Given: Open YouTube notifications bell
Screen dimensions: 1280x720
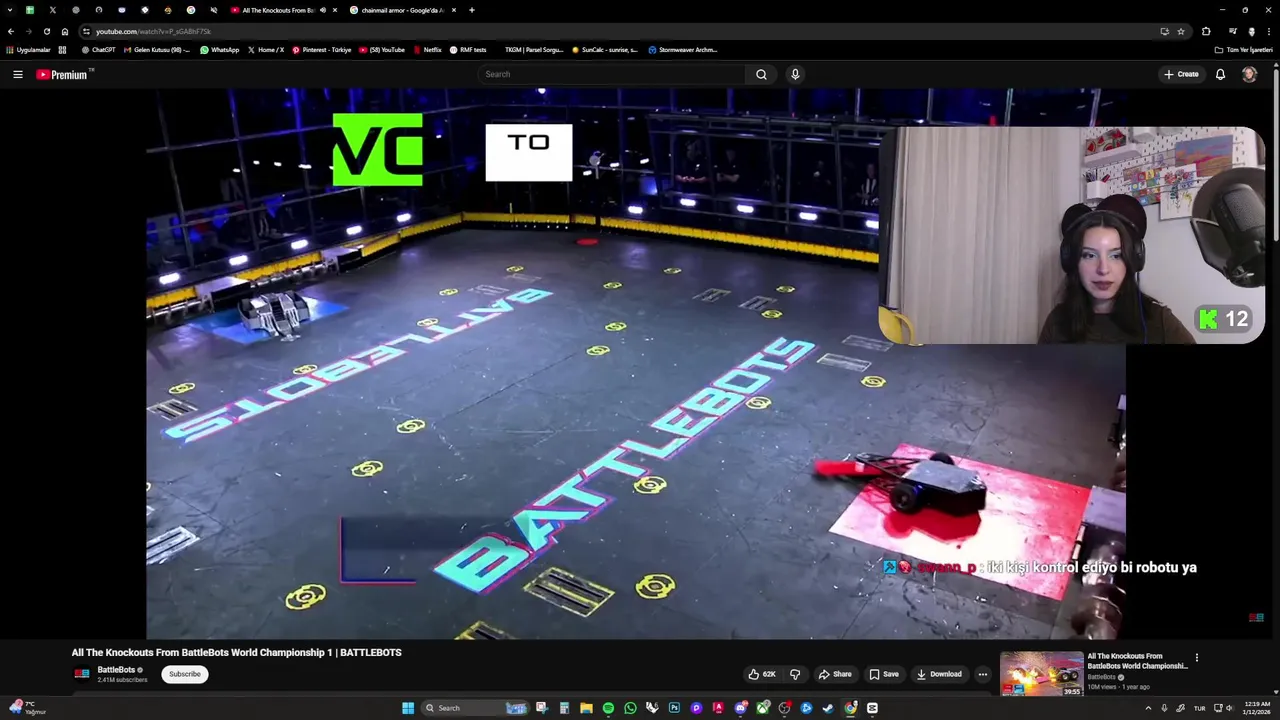Looking at the screenshot, I should (1220, 74).
